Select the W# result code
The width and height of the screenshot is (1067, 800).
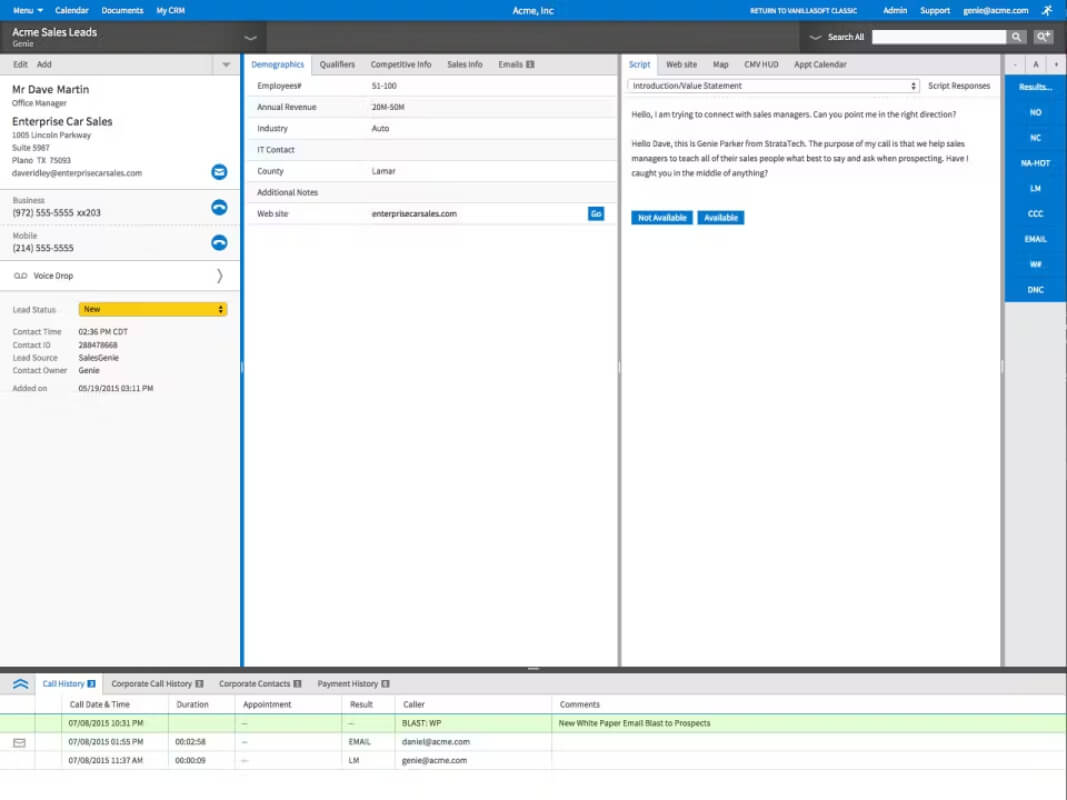[1036, 265]
